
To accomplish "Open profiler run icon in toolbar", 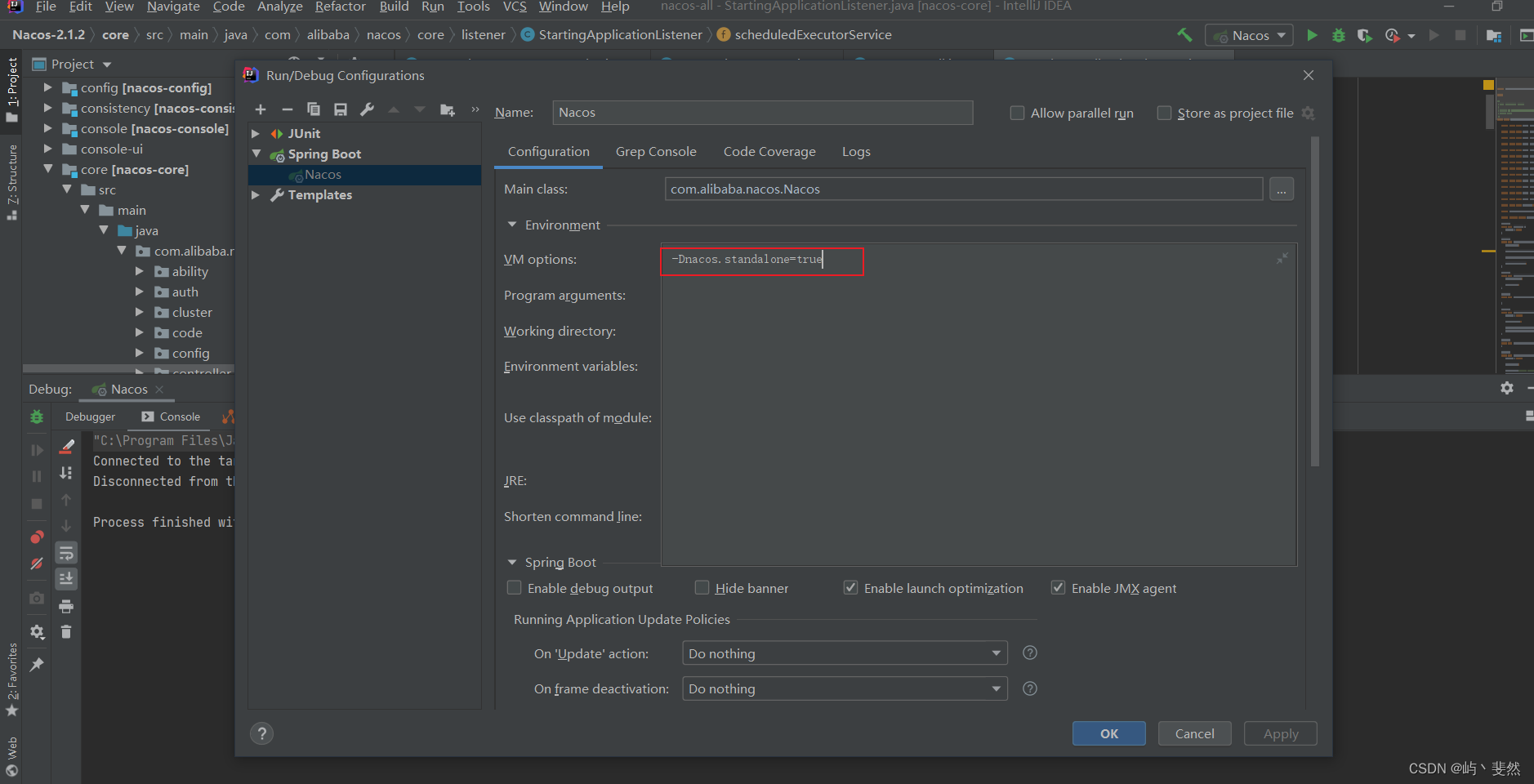I will point(1393,35).
